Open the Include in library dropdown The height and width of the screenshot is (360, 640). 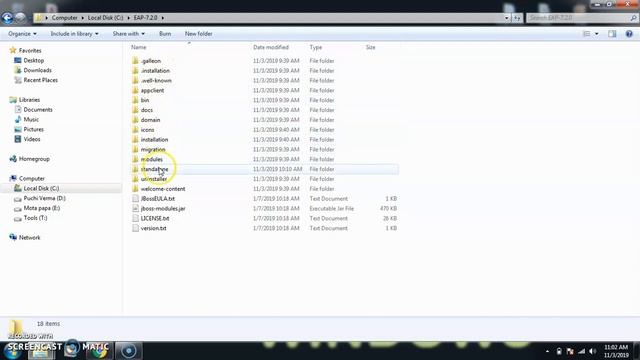coord(74,34)
